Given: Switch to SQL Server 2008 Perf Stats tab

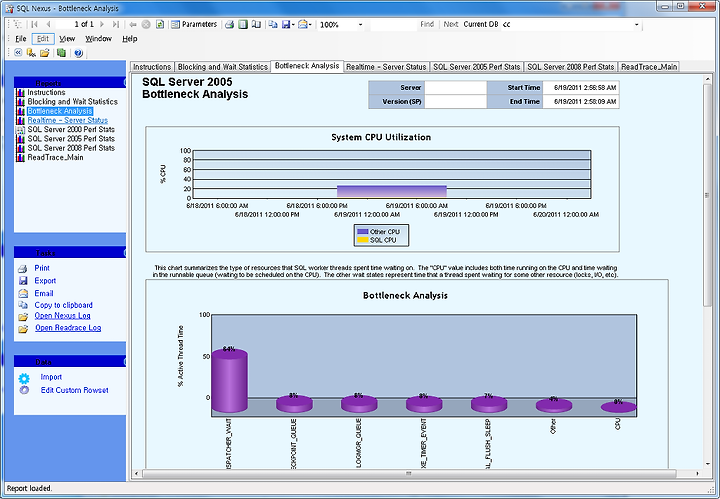Looking at the screenshot, I should (571, 67).
